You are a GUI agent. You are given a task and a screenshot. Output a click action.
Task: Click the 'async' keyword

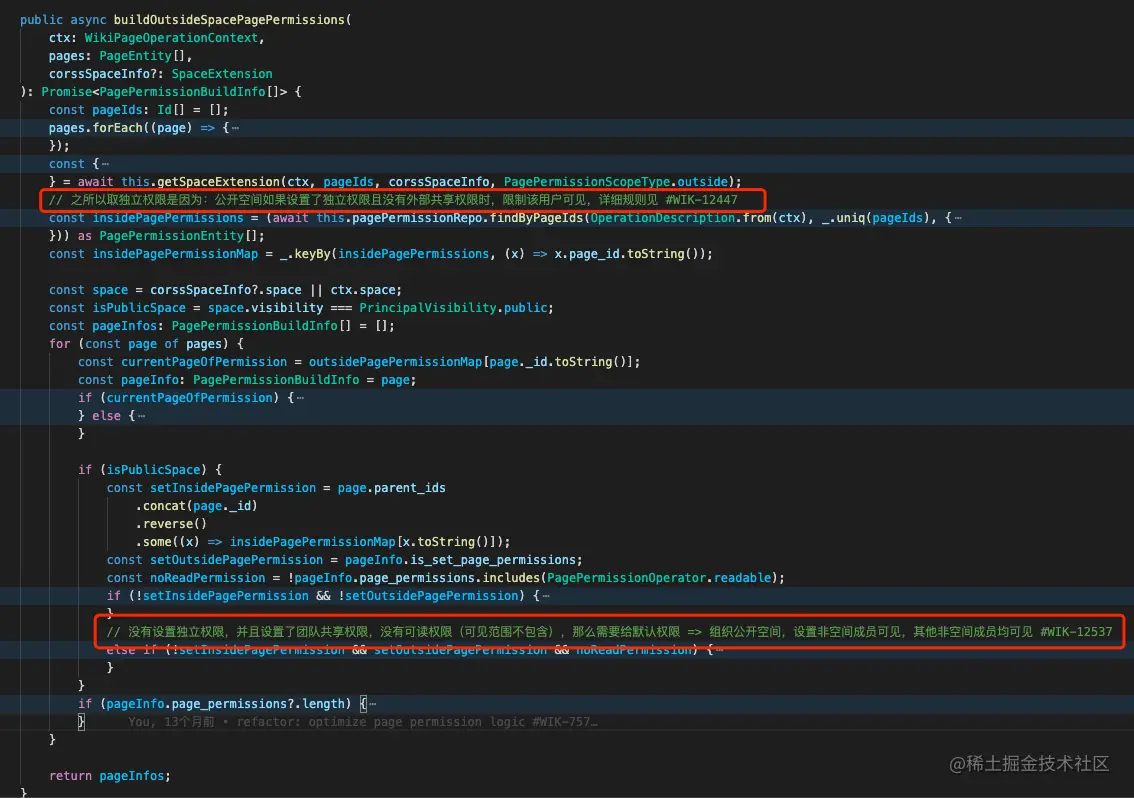88,20
